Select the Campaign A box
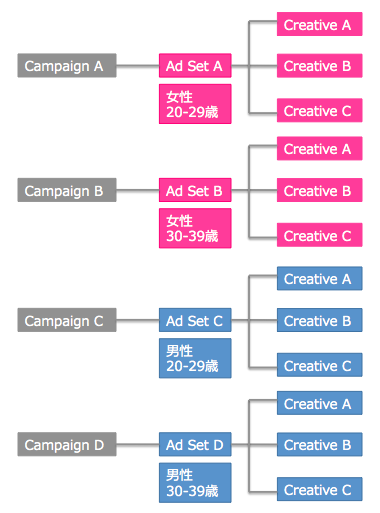The height and width of the screenshot is (513, 380). (x=67, y=66)
